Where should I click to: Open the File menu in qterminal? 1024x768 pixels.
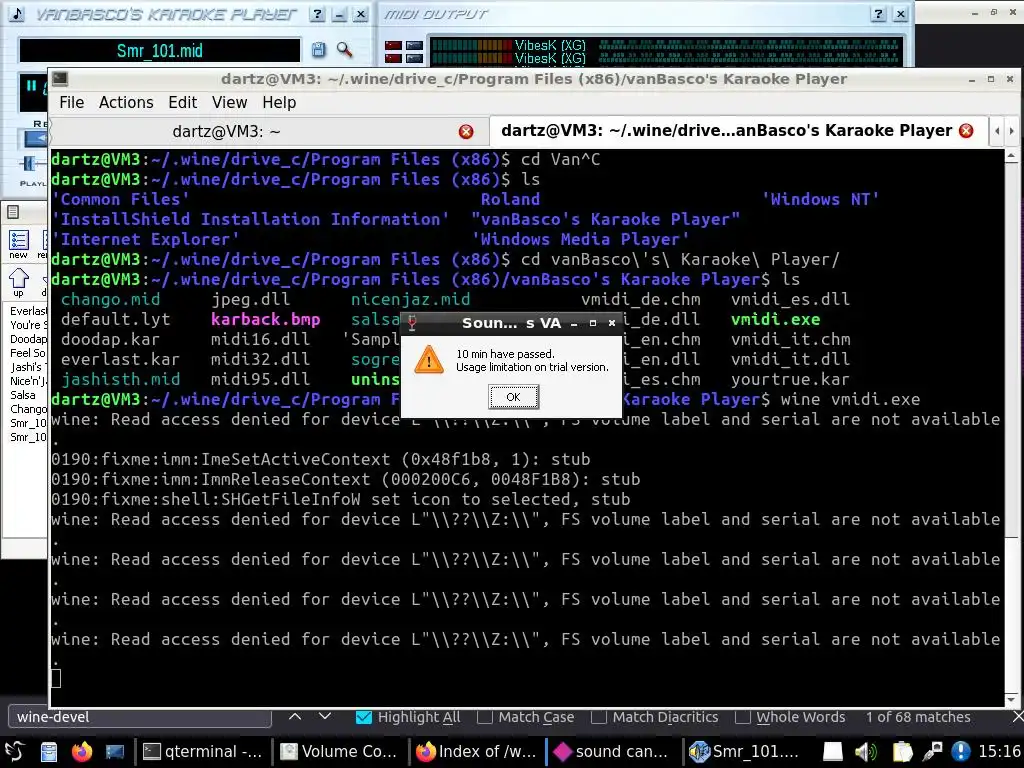point(71,103)
